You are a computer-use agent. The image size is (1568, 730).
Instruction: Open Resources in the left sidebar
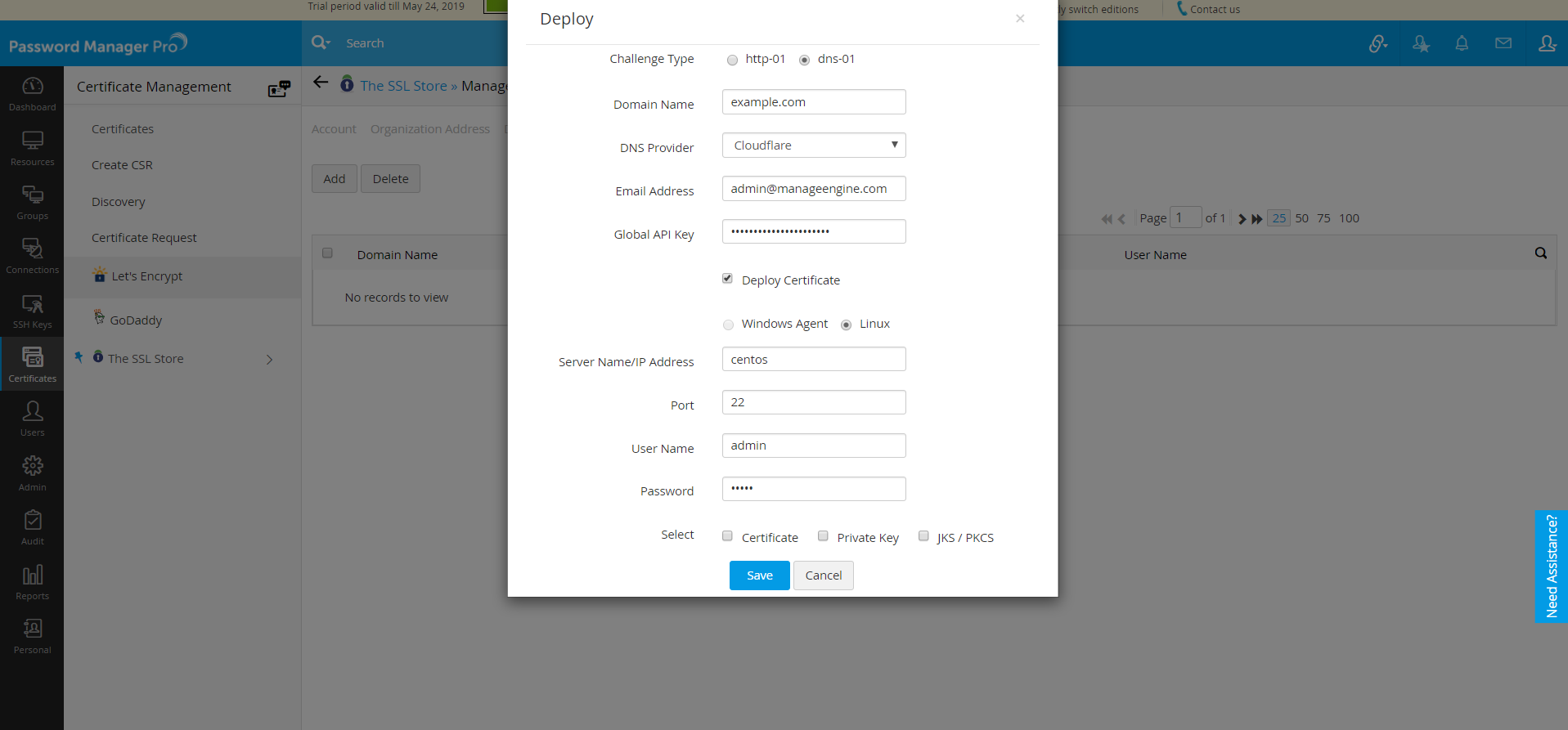point(32,149)
